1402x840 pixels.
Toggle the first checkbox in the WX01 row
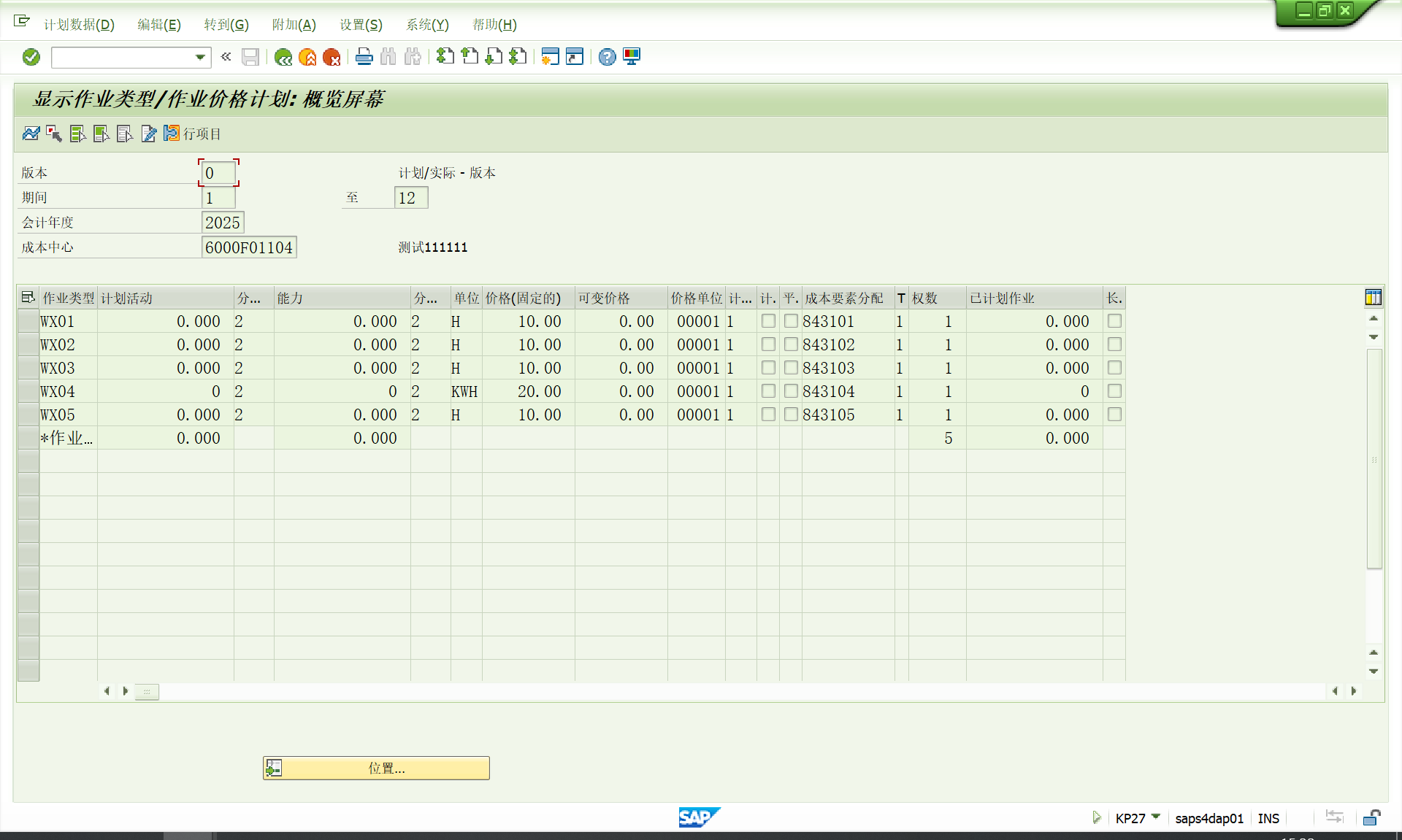(x=768, y=321)
